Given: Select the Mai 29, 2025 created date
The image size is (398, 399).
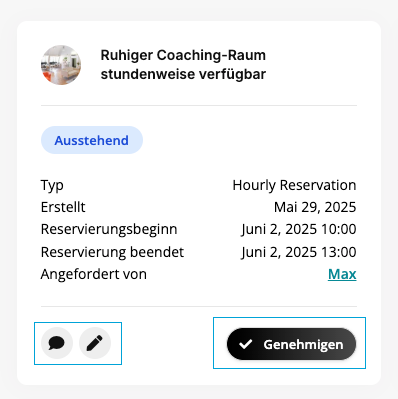Looking at the screenshot, I should [315, 207].
